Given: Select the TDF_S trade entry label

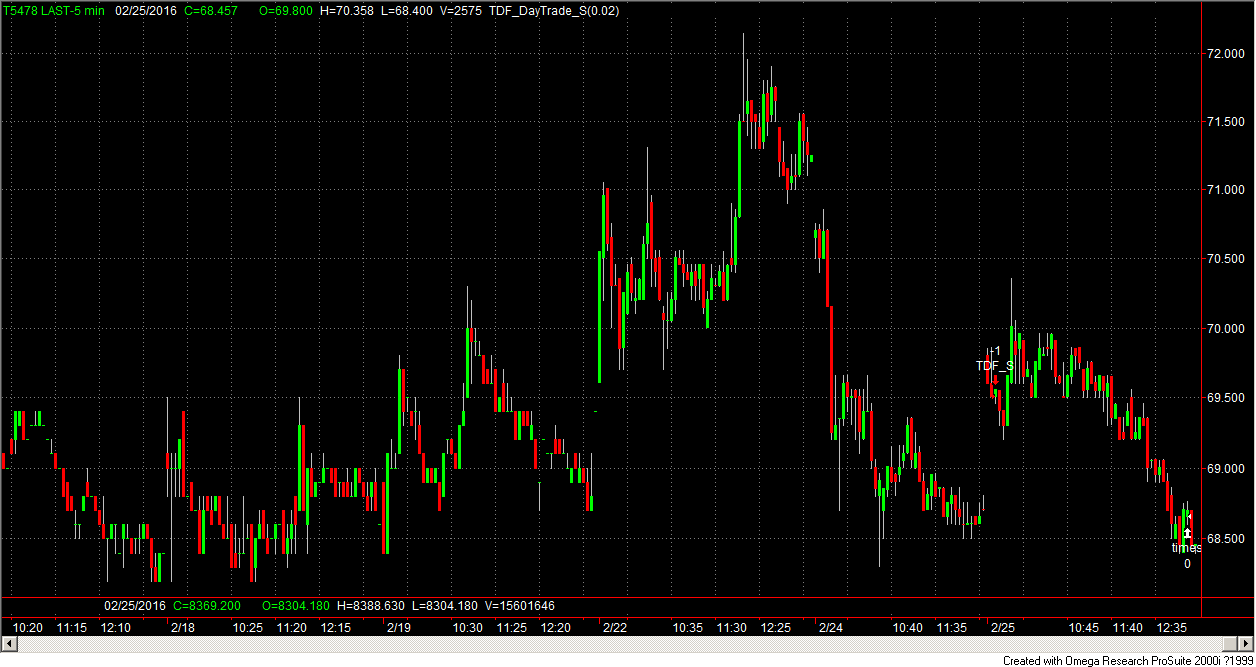Looking at the screenshot, I should click(994, 366).
